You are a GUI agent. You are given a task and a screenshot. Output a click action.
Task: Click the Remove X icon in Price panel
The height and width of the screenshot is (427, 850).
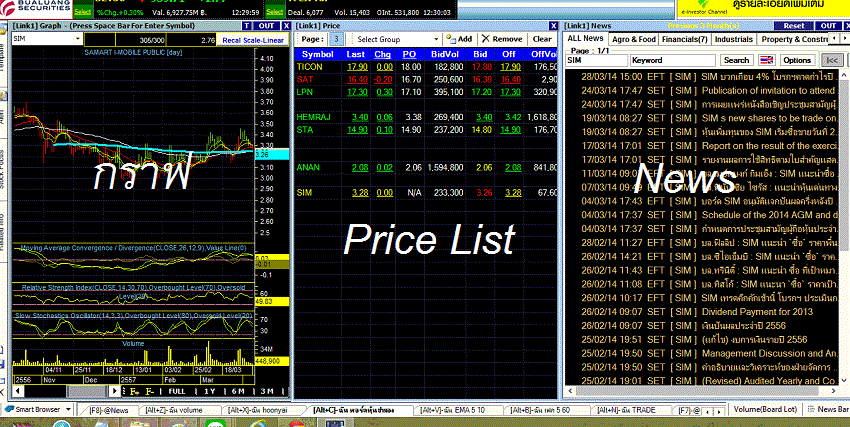coord(486,39)
